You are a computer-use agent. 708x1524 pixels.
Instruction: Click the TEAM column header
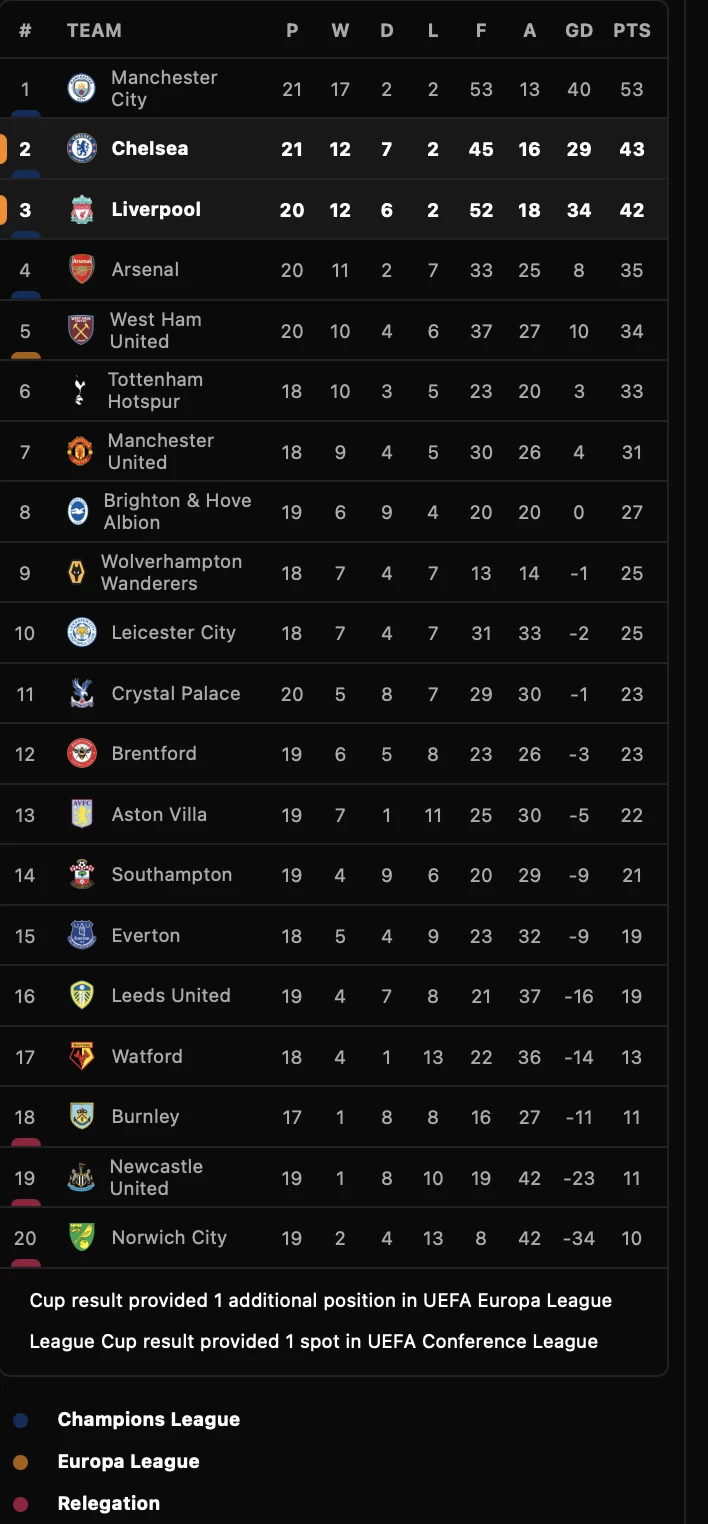coord(94,31)
